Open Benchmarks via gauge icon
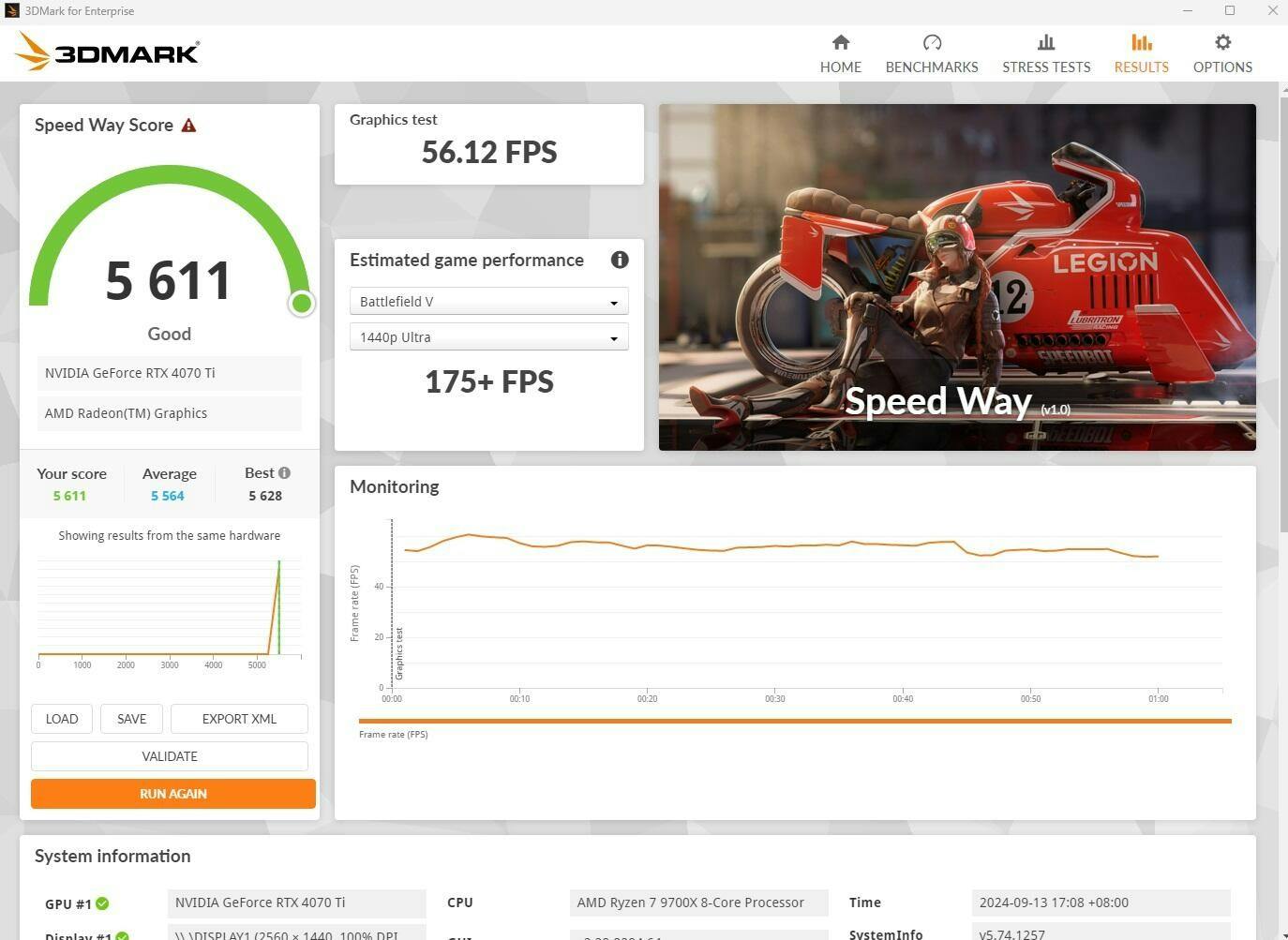This screenshot has height=940, width=1288. click(932, 42)
